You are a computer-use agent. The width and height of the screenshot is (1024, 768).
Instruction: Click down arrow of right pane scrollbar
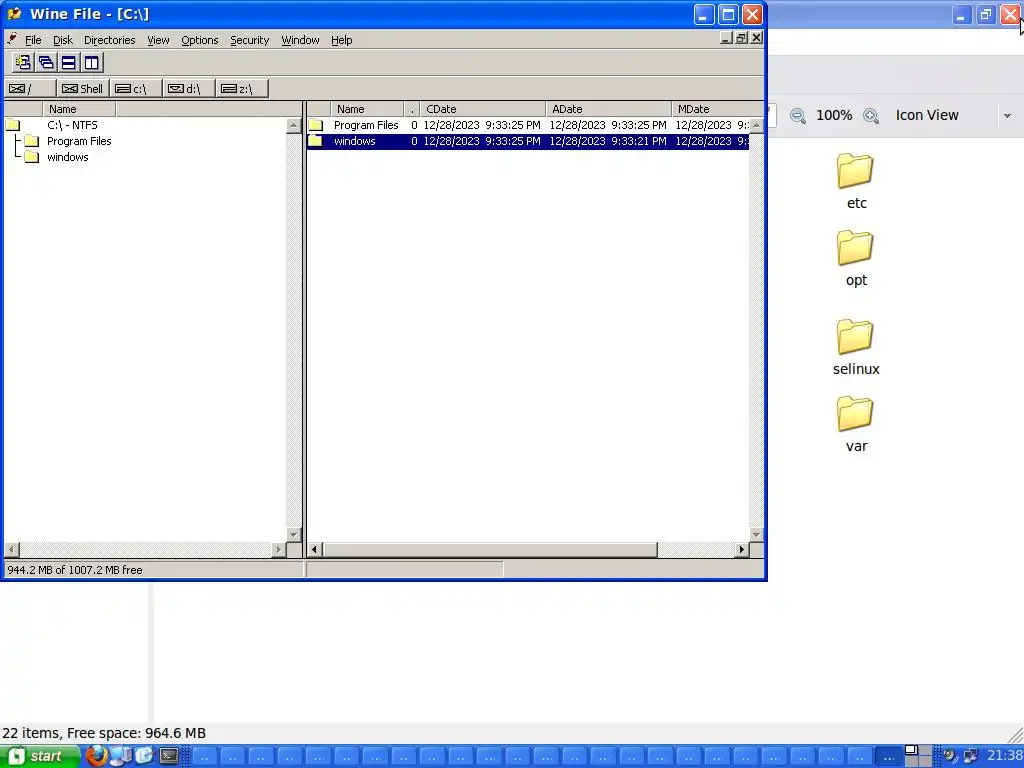pyautogui.click(x=756, y=534)
